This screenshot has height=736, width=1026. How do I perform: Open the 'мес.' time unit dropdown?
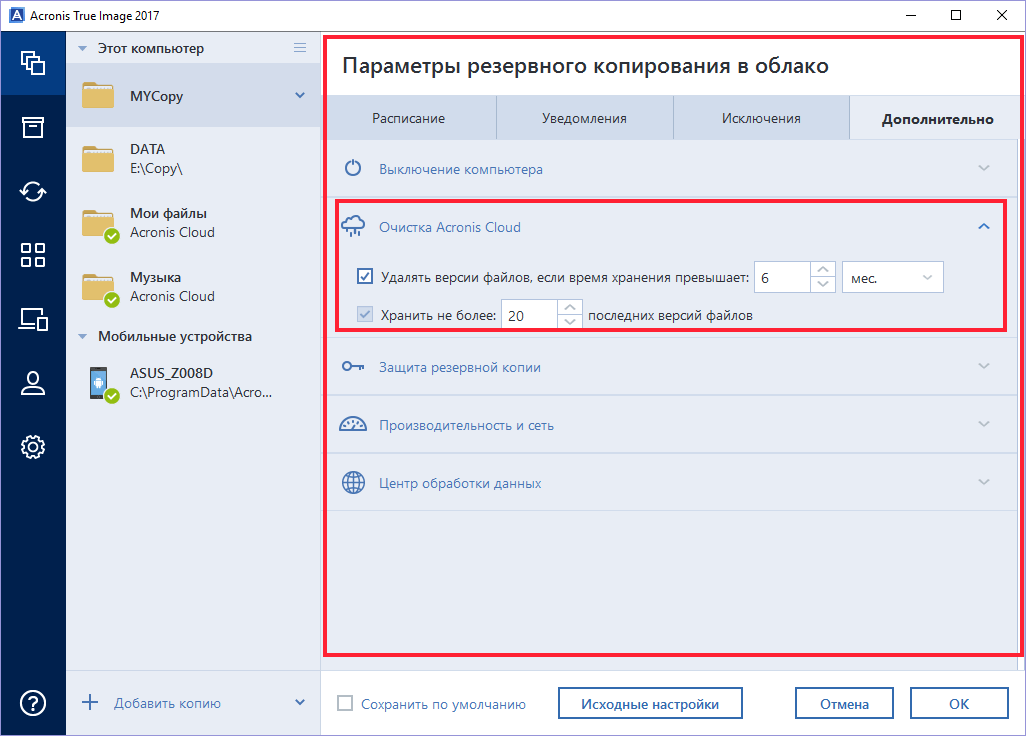point(893,277)
